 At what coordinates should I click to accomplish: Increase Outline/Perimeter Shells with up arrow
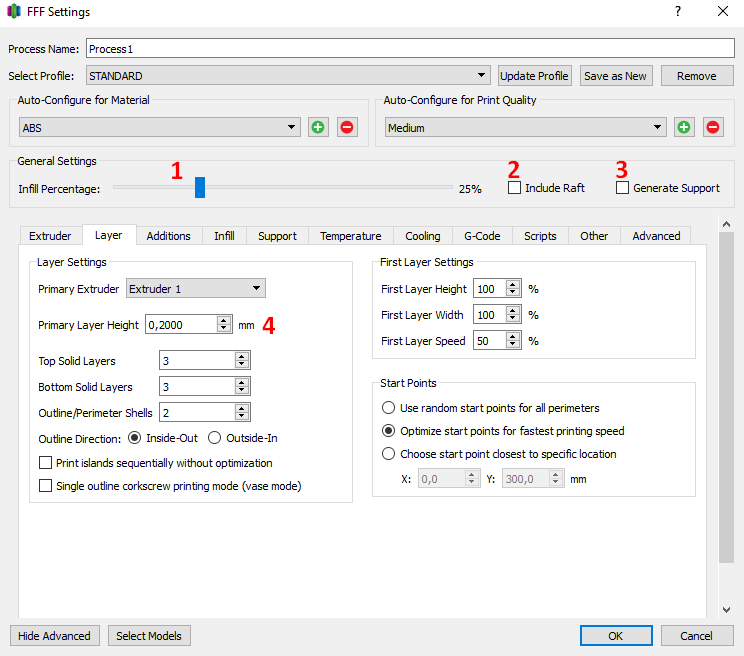[x=242, y=409]
